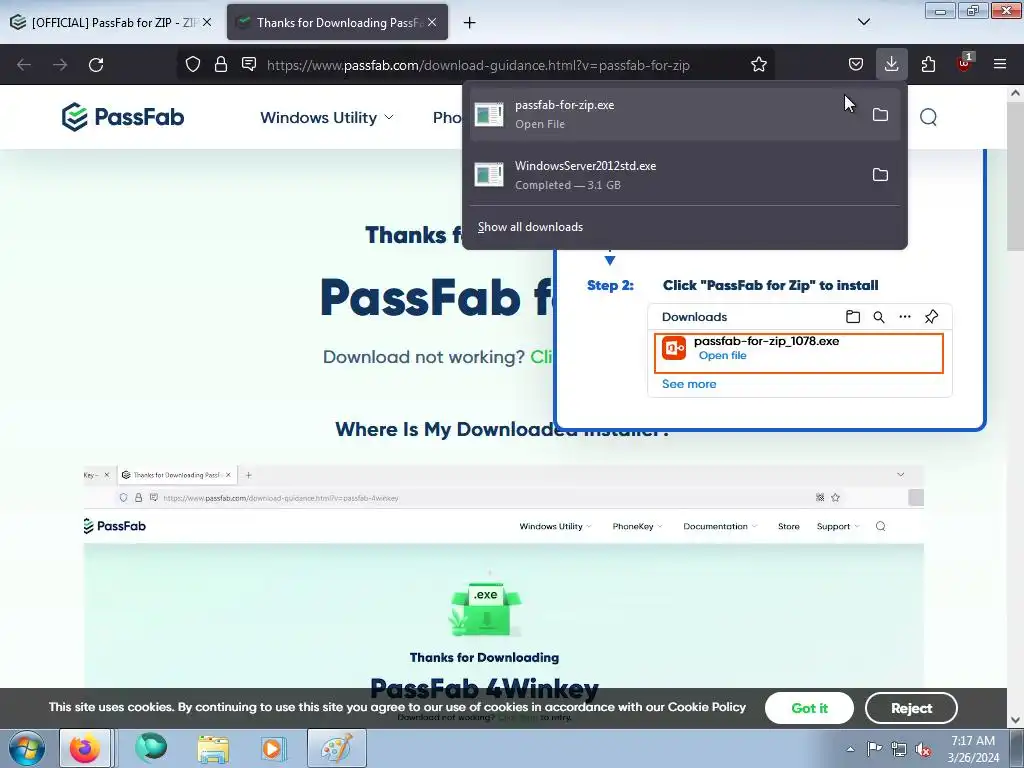Open site permissions icon in address bar

point(249,64)
